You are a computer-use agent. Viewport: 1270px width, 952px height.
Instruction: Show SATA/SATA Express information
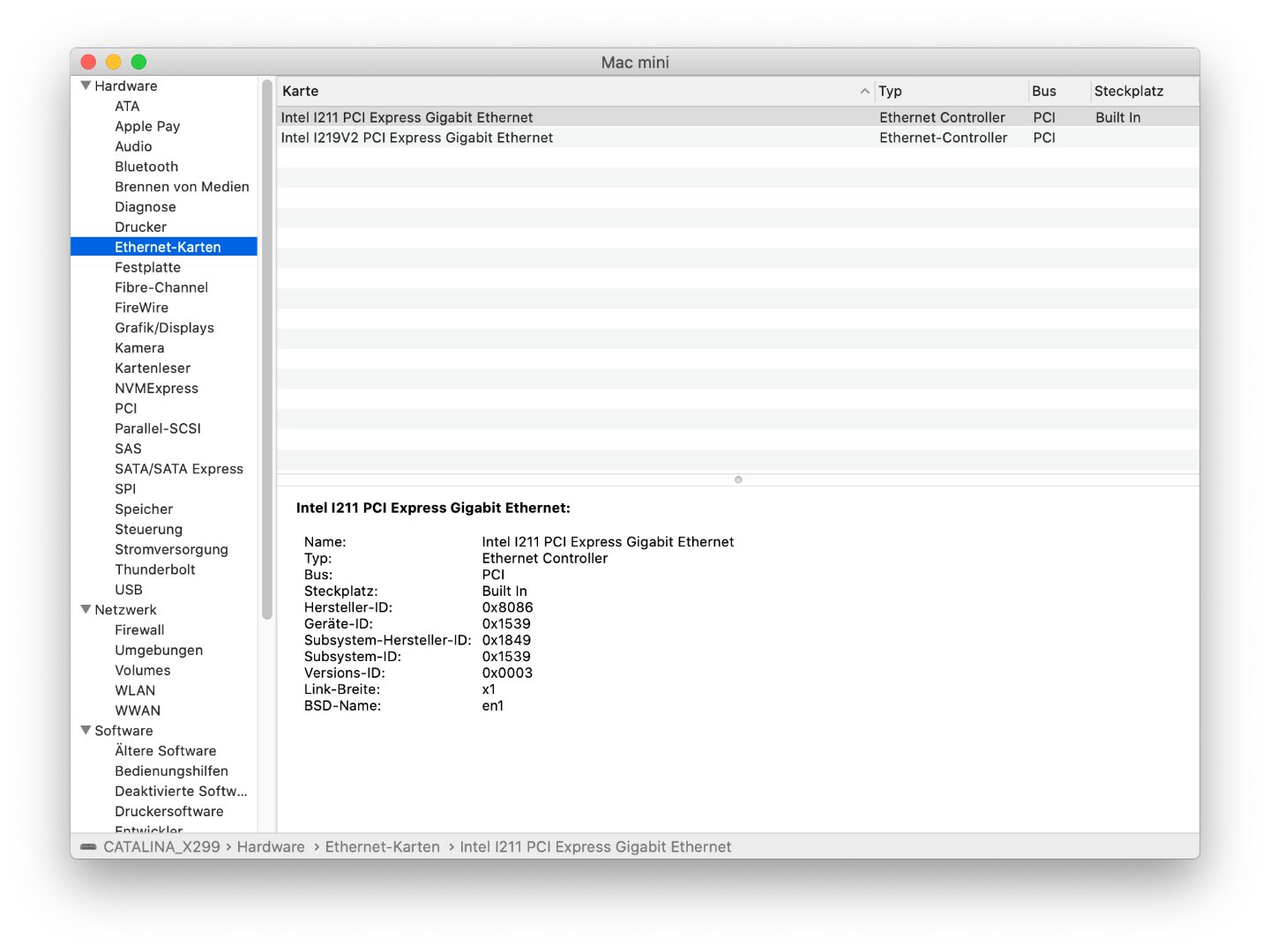click(x=179, y=469)
